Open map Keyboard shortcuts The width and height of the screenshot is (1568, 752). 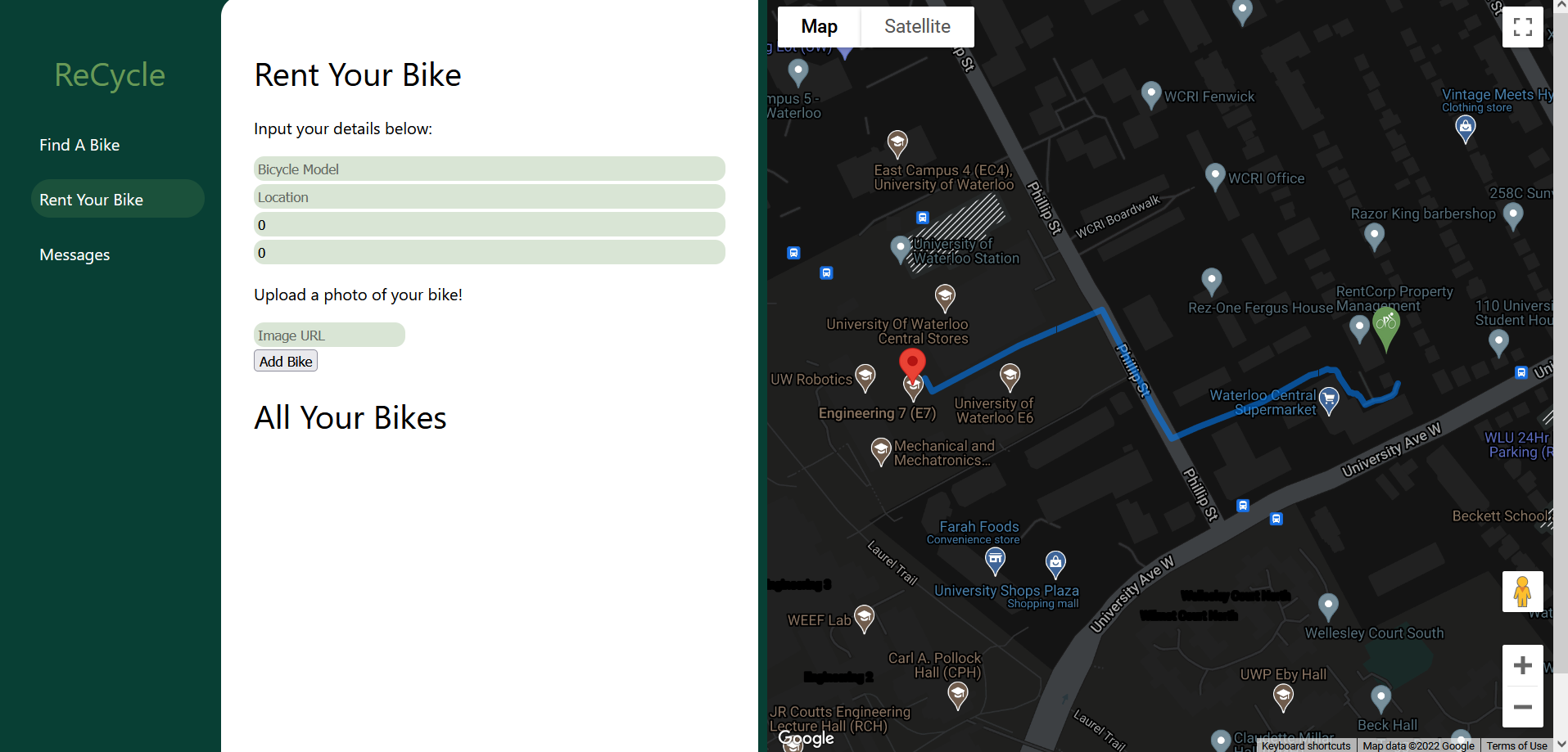point(1305,745)
